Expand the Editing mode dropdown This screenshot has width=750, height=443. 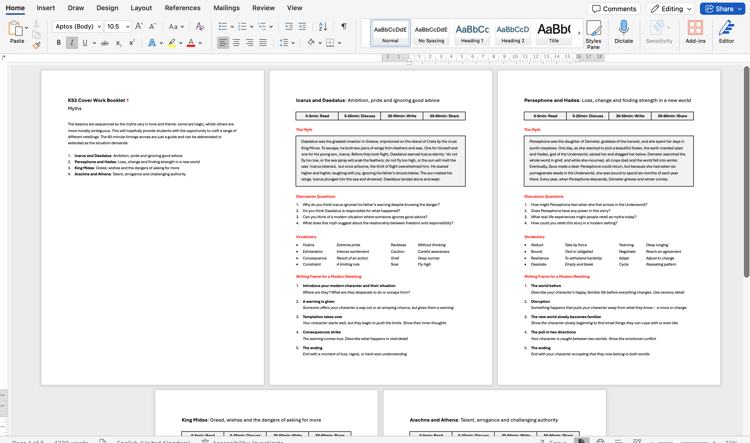pos(671,9)
